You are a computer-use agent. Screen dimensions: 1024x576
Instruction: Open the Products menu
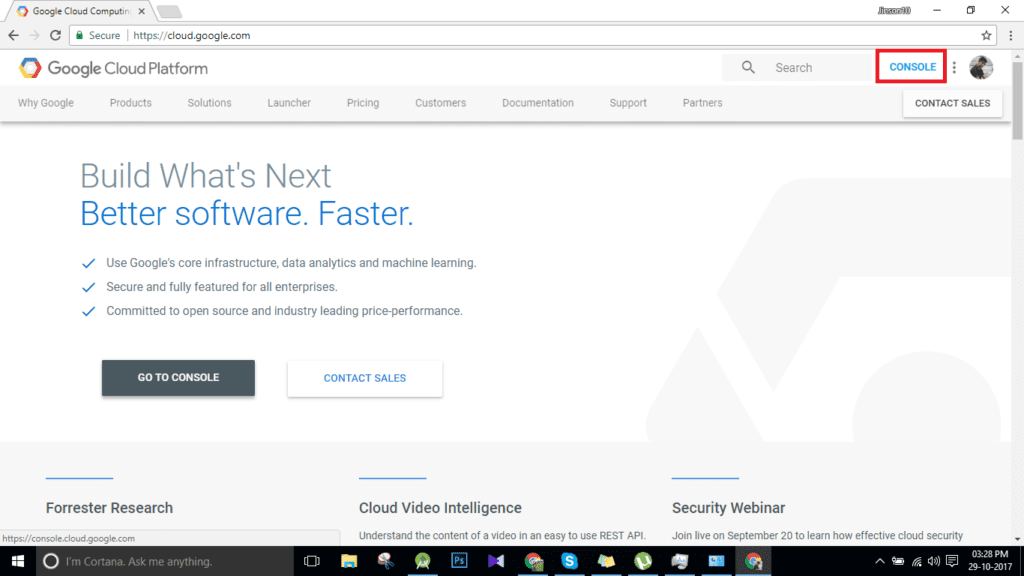(131, 103)
